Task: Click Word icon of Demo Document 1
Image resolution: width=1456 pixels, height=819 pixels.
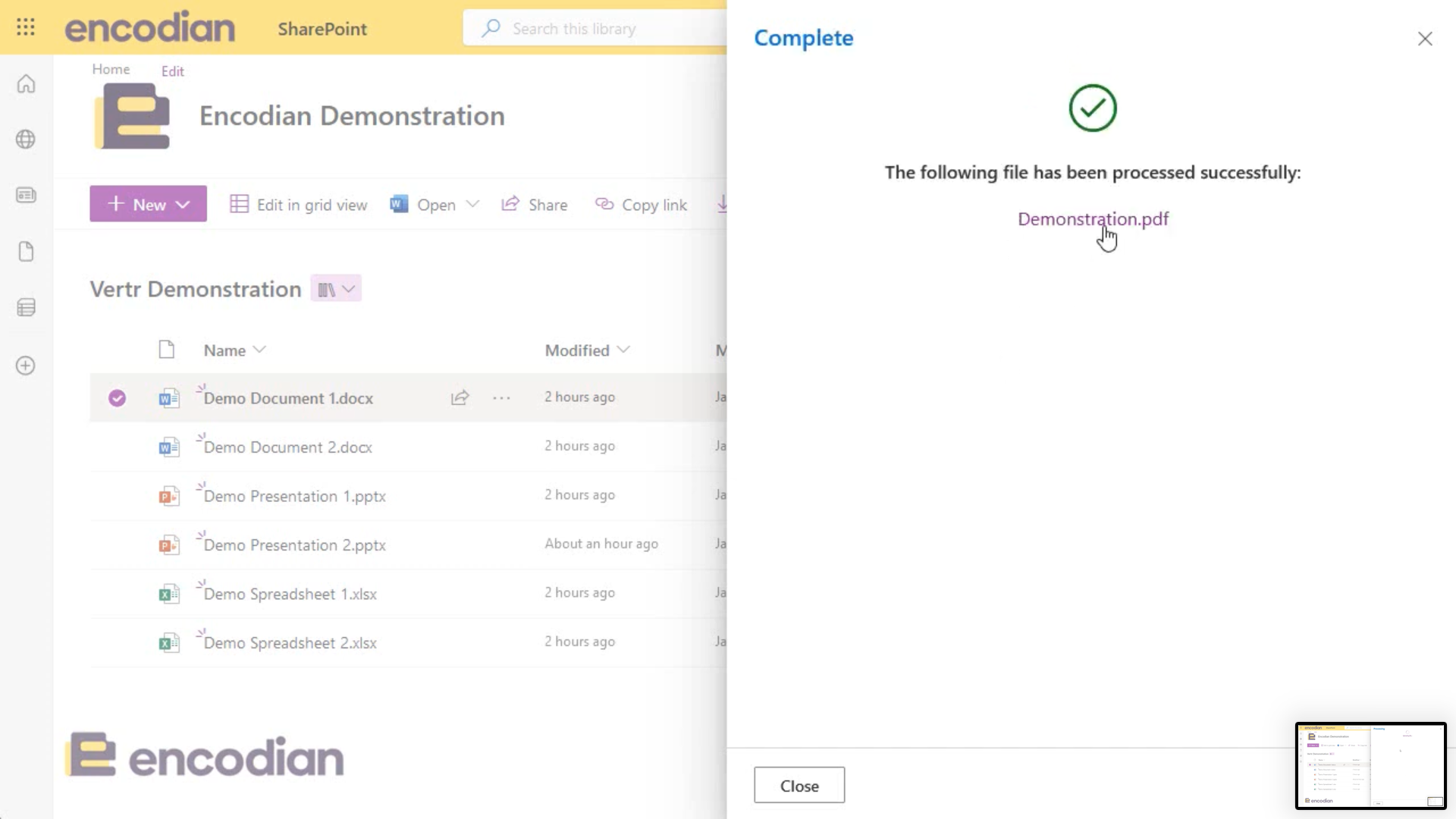Action: click(x=169, y=398)
